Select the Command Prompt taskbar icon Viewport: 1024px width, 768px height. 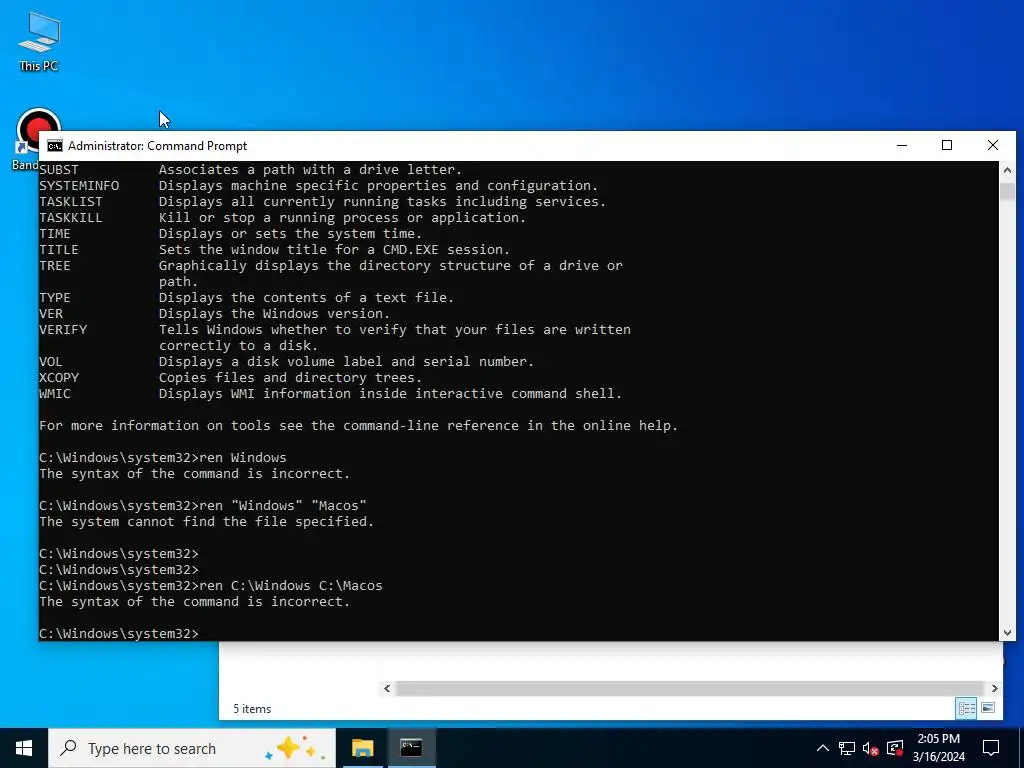[411, 748]
